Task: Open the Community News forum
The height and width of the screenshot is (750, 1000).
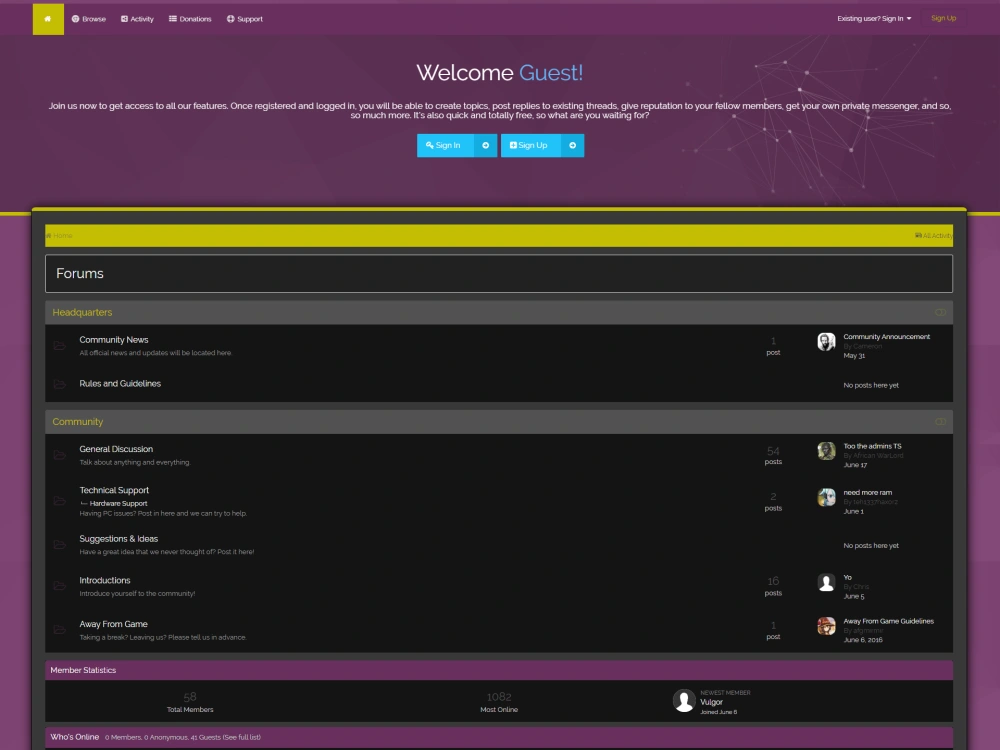Action: [x=114, y=340]
